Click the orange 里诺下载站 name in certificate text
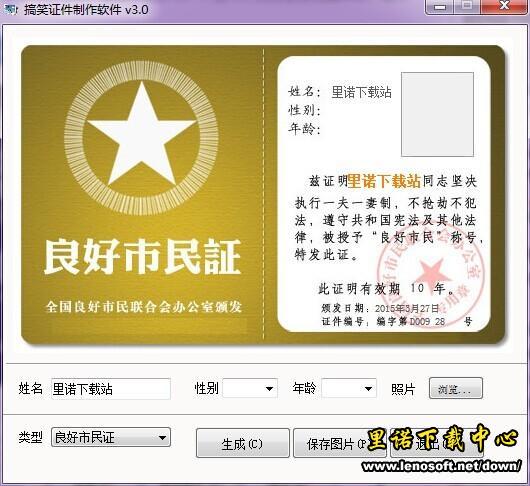 point(384,181)
